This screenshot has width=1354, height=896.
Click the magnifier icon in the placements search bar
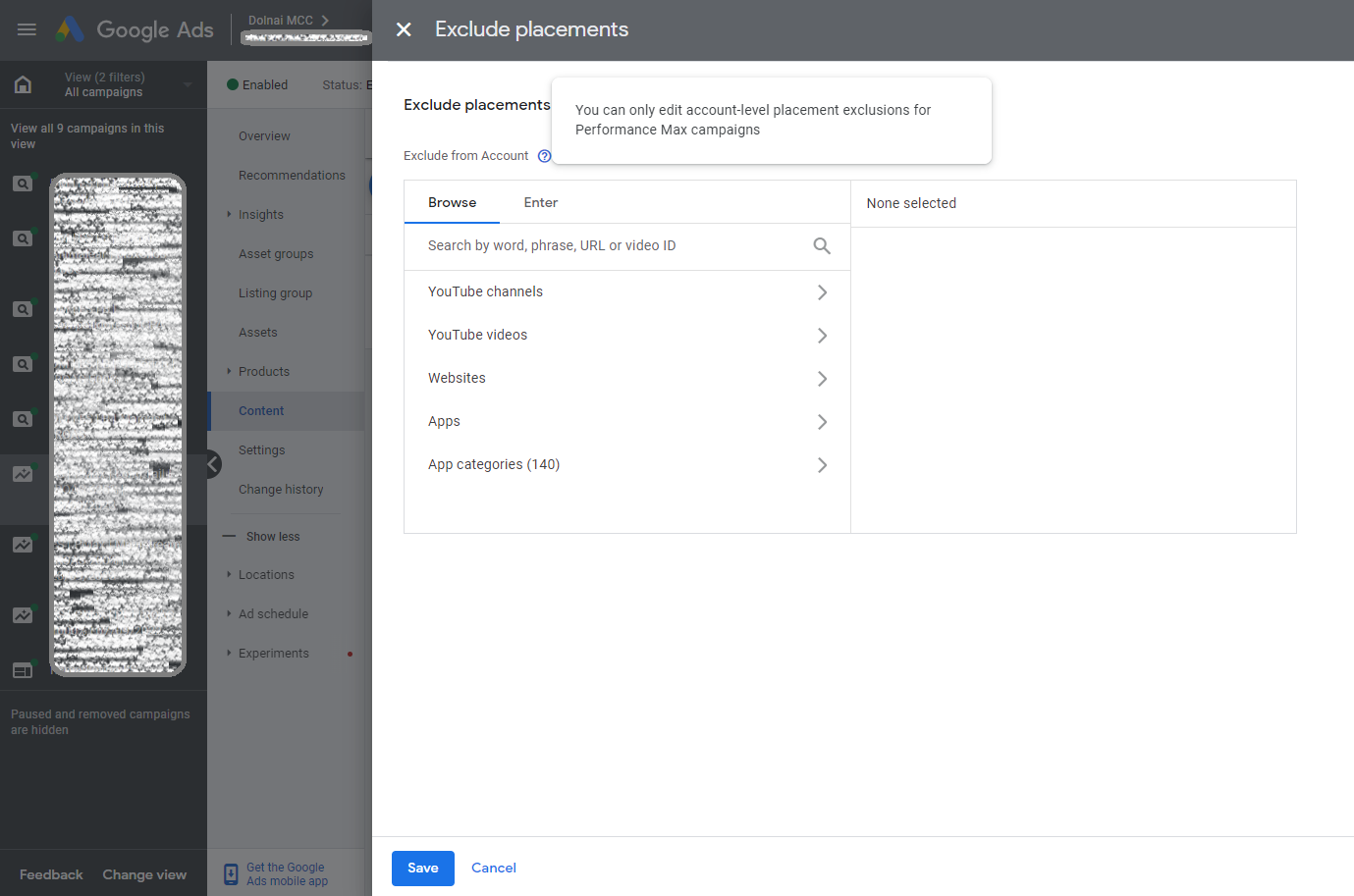point(821,245)
